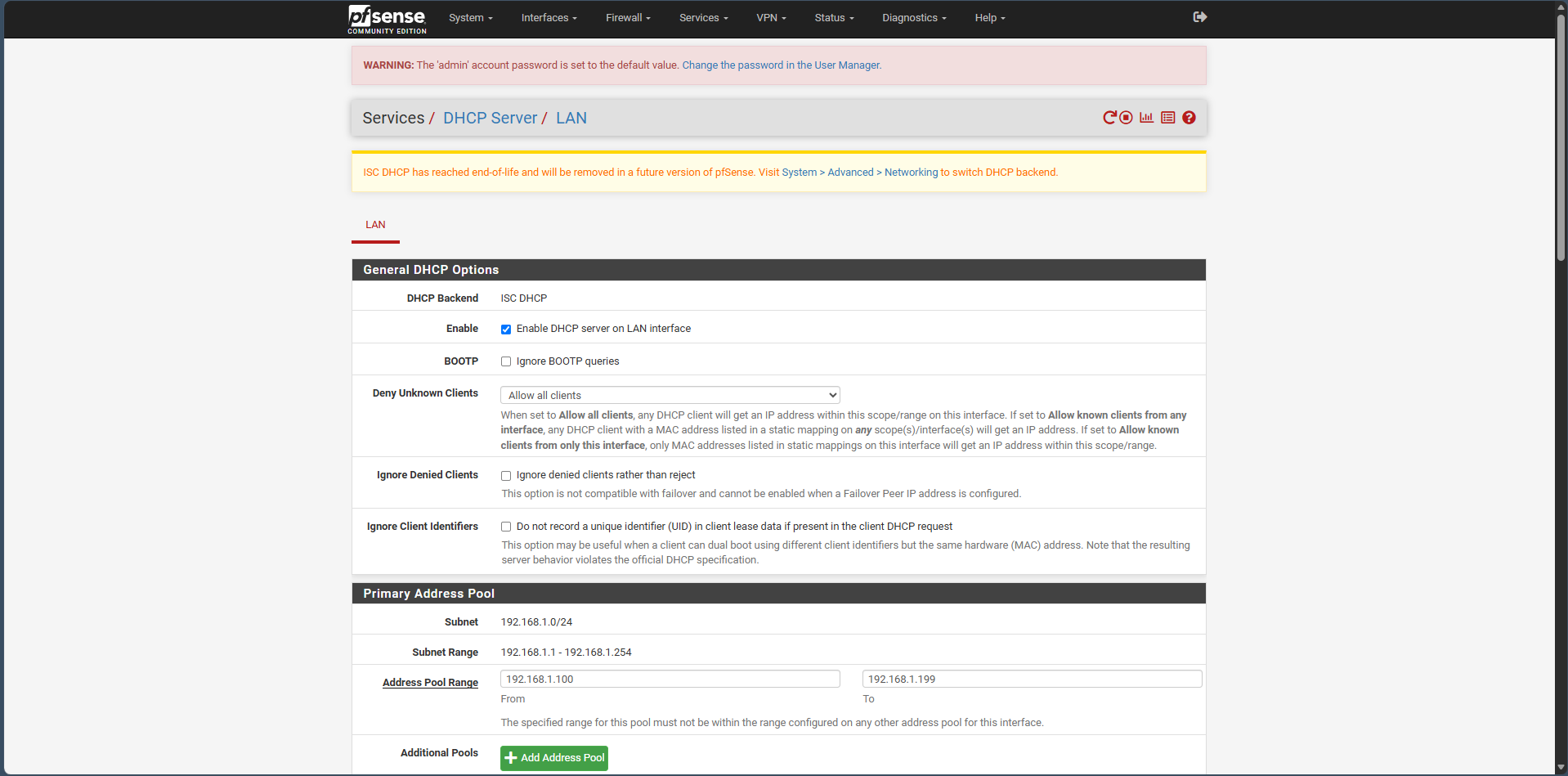Open the Deny Unknown Clients dropdown
Image resolution: width=1568 pixels, height=776 pixels.
pyautogui.click(x=670, y=395)
